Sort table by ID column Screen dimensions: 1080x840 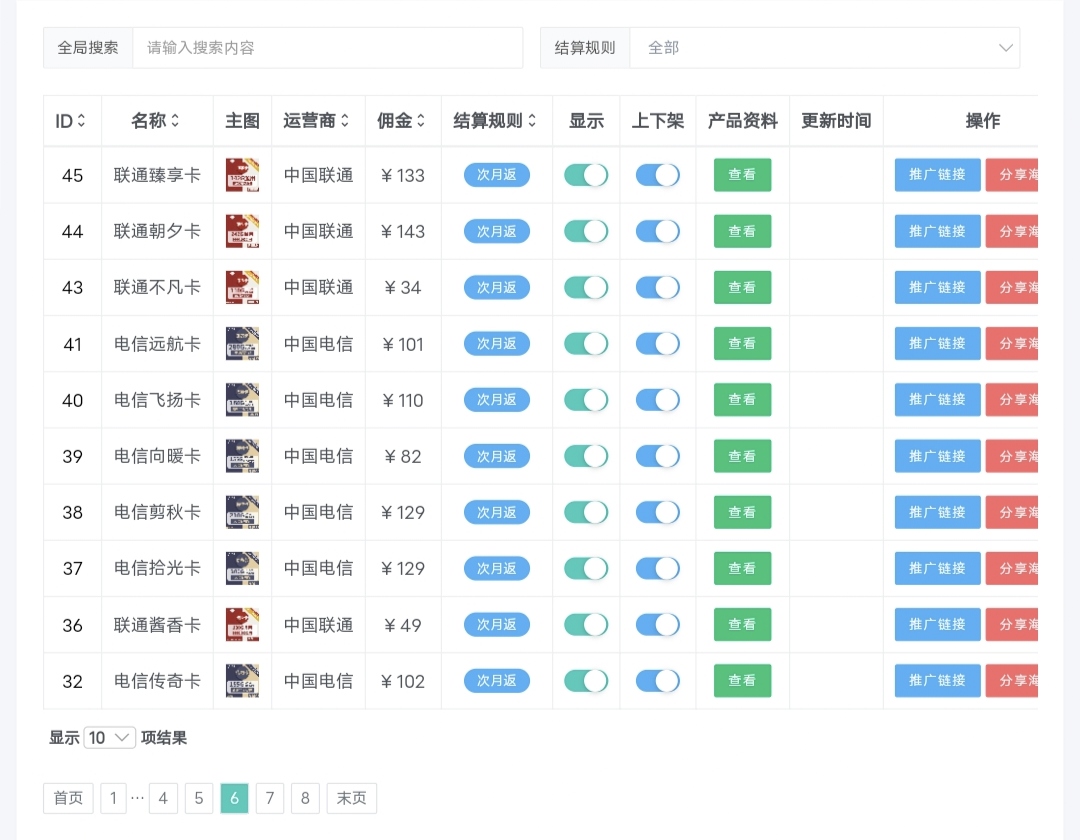tap(71, 121)
